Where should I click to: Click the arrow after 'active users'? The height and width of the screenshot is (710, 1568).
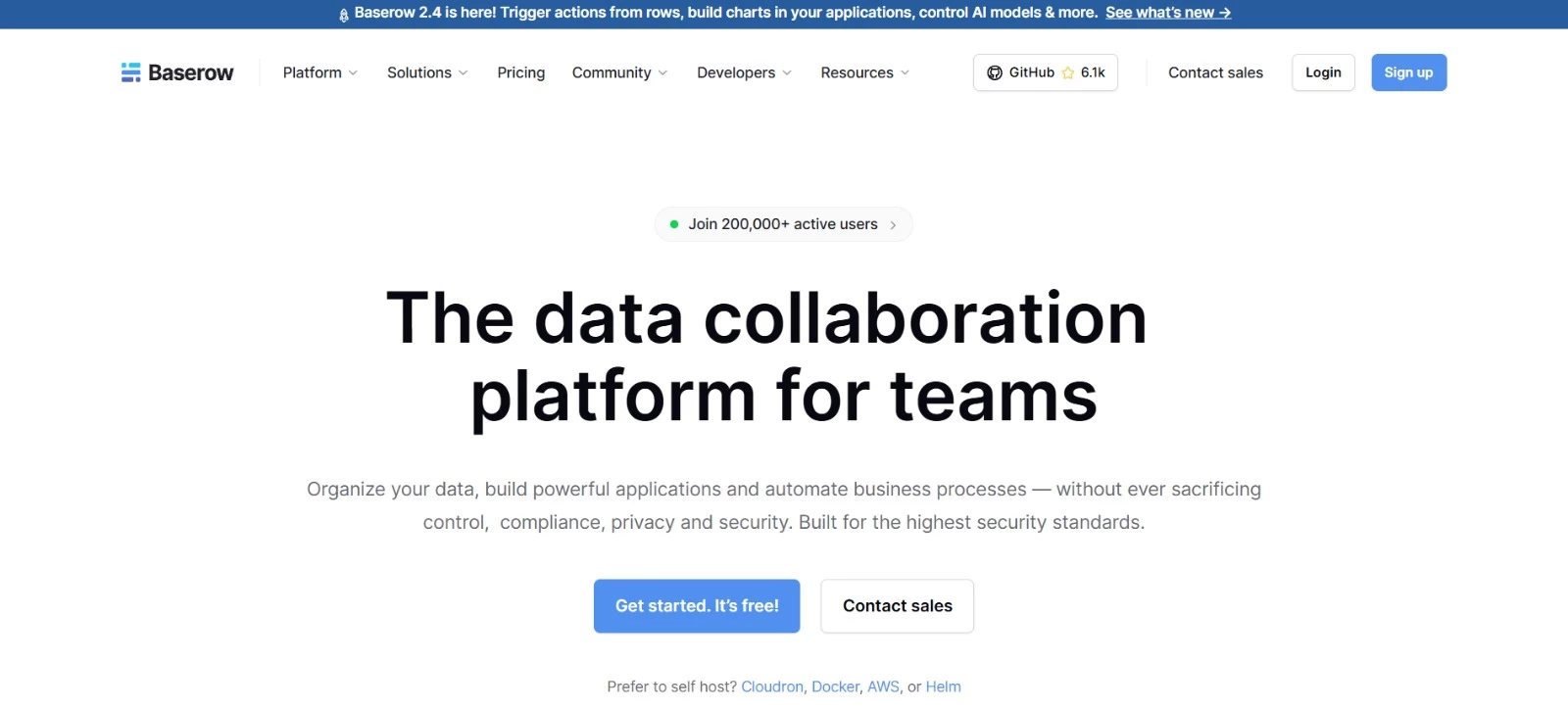(893, 225)
